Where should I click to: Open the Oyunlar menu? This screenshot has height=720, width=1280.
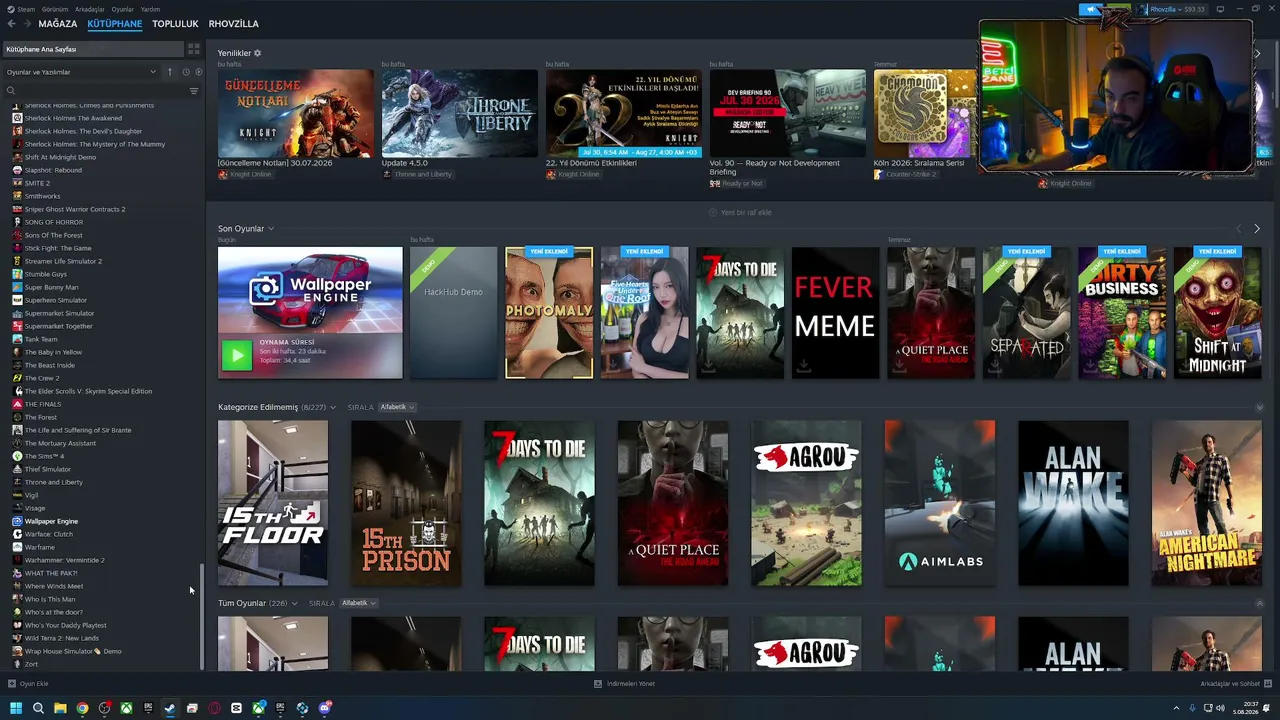[122, 9]
